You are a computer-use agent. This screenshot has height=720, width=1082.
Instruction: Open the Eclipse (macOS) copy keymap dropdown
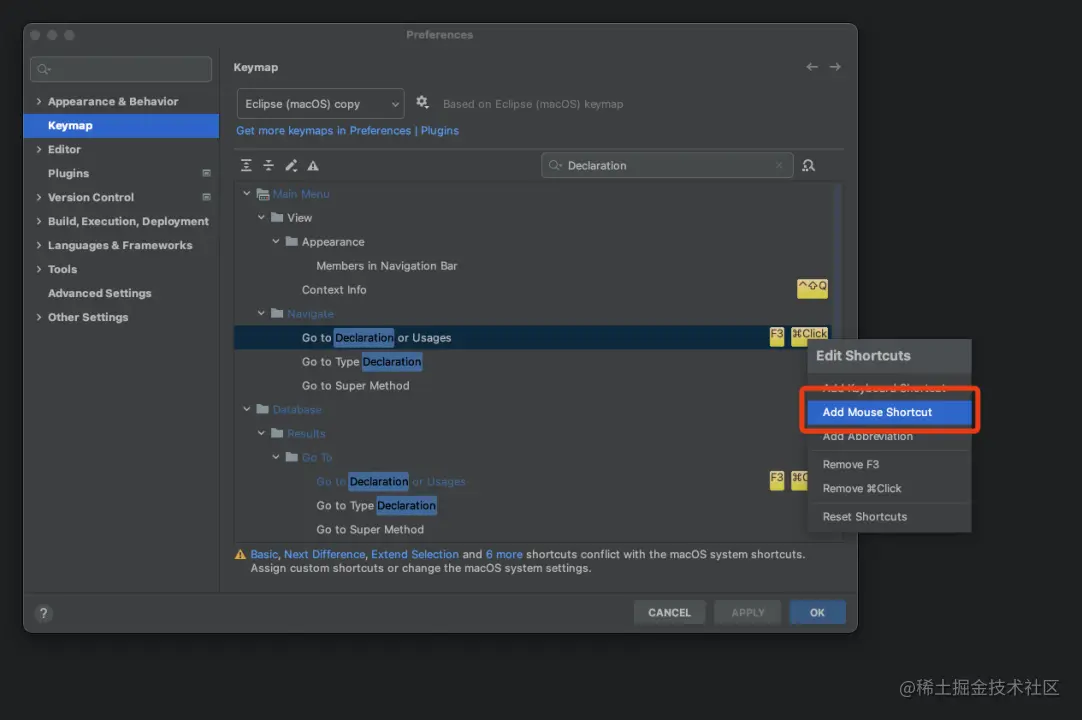click(x=320, y=104)
